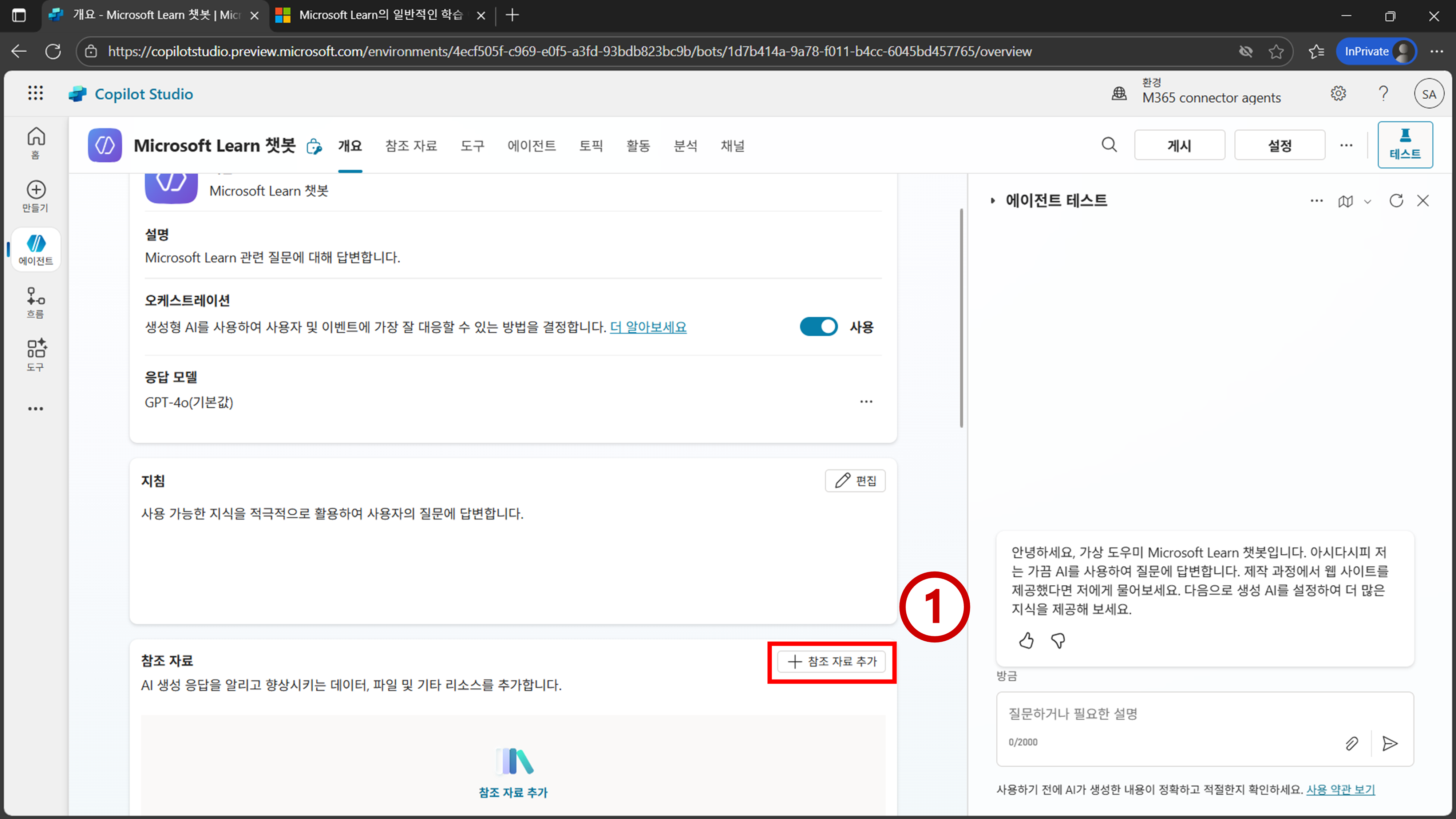
Task: Open the activity map dropdown chevron
Action: (1367, 201)
